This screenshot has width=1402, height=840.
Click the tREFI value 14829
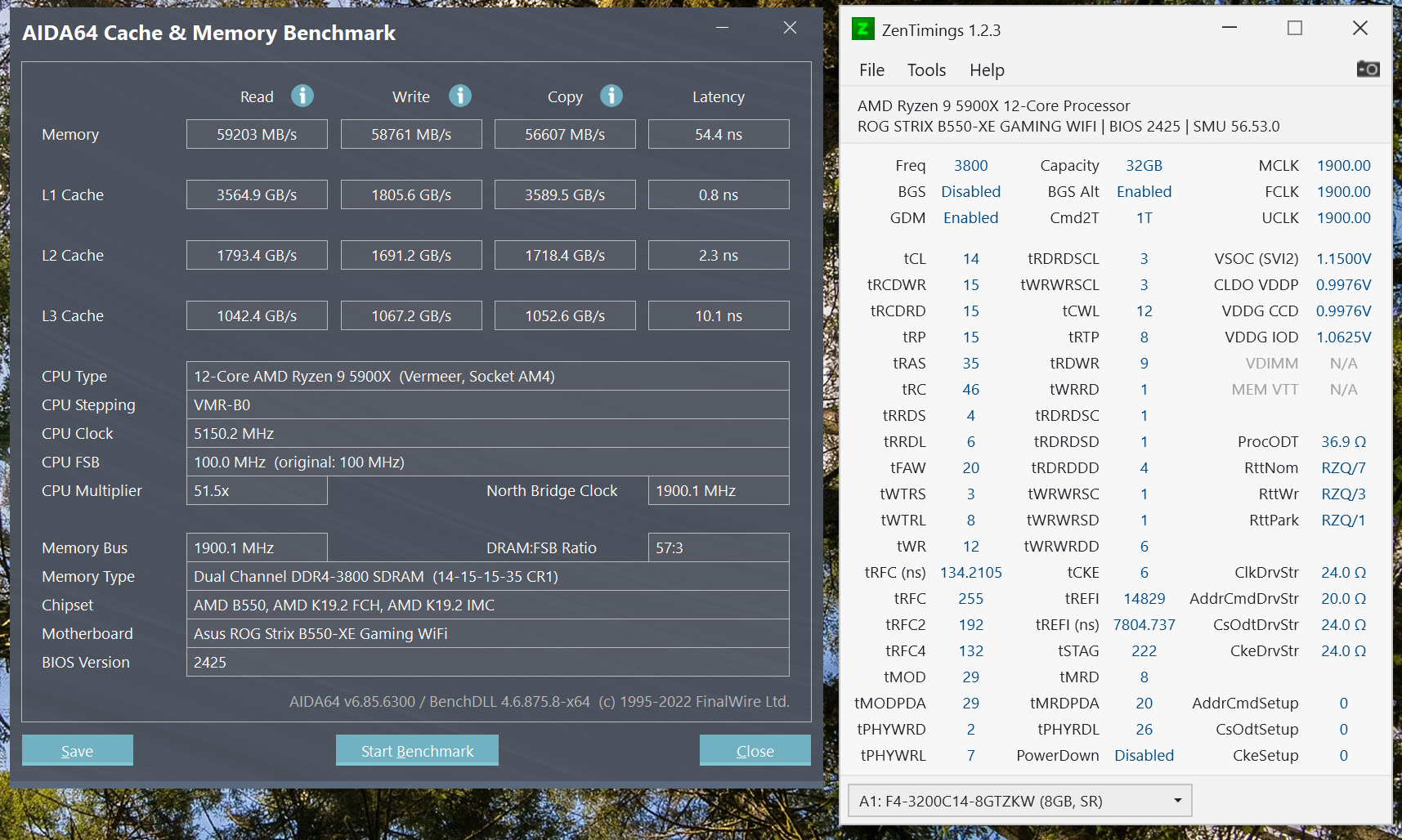1144,598
